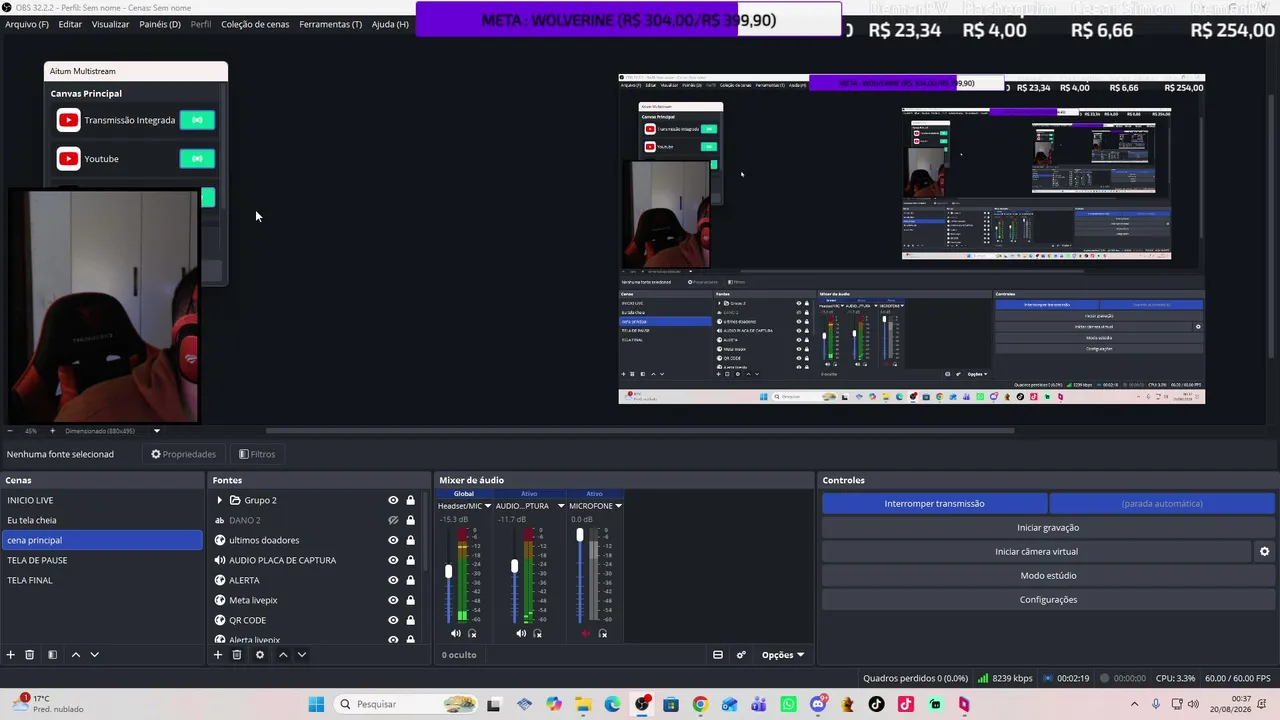Open the Coleção de cenas menu
The image size is (1280, 720).
click(255, 24)
